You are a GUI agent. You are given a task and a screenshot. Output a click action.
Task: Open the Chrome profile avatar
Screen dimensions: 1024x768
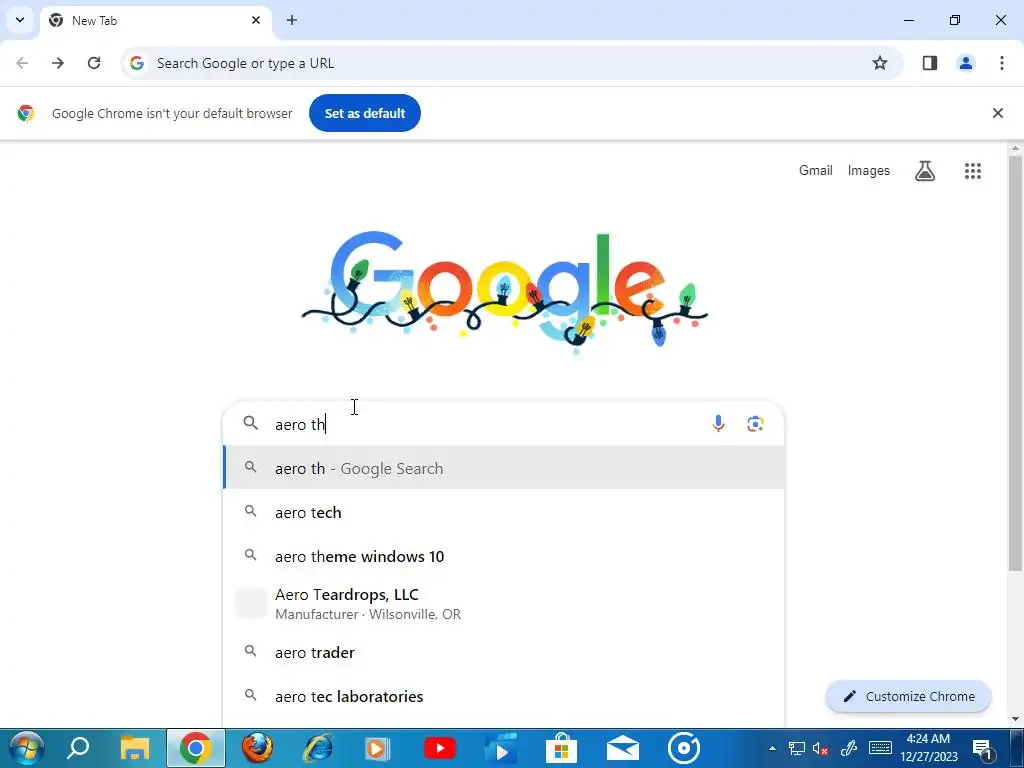pyautogui.click(x=965, y=63)
